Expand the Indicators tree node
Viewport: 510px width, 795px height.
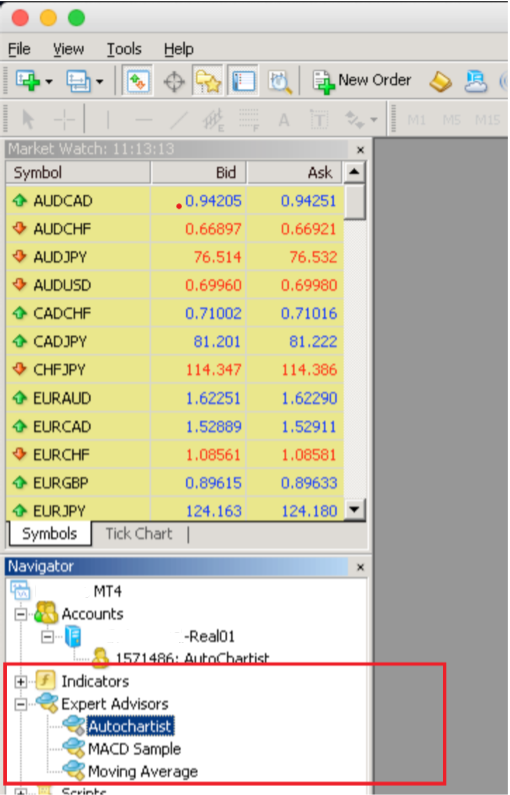pyautogui.click(x=20, y=682)
